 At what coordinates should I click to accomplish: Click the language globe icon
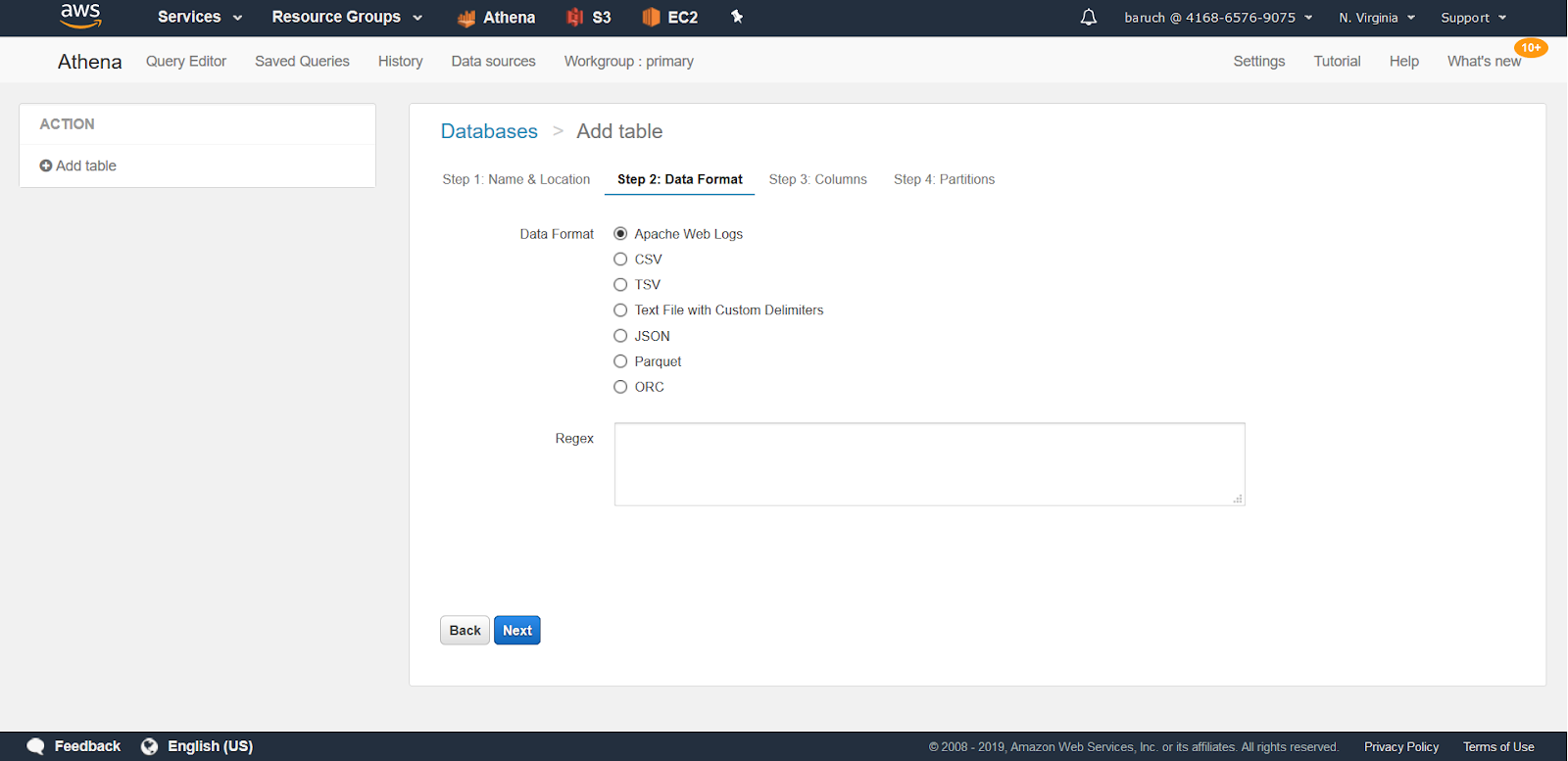[149, 746]
